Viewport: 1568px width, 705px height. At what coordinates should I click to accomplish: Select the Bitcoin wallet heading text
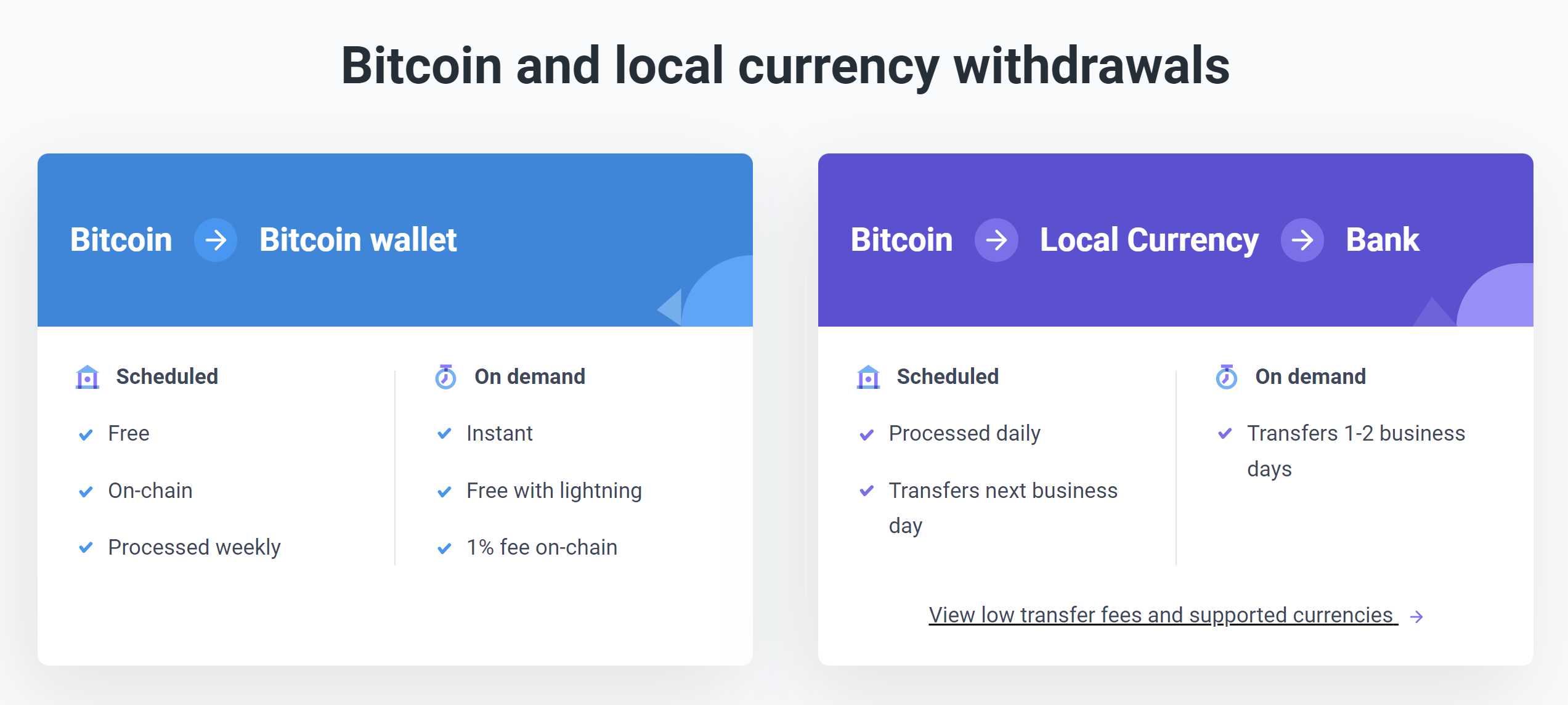(358, 240)
